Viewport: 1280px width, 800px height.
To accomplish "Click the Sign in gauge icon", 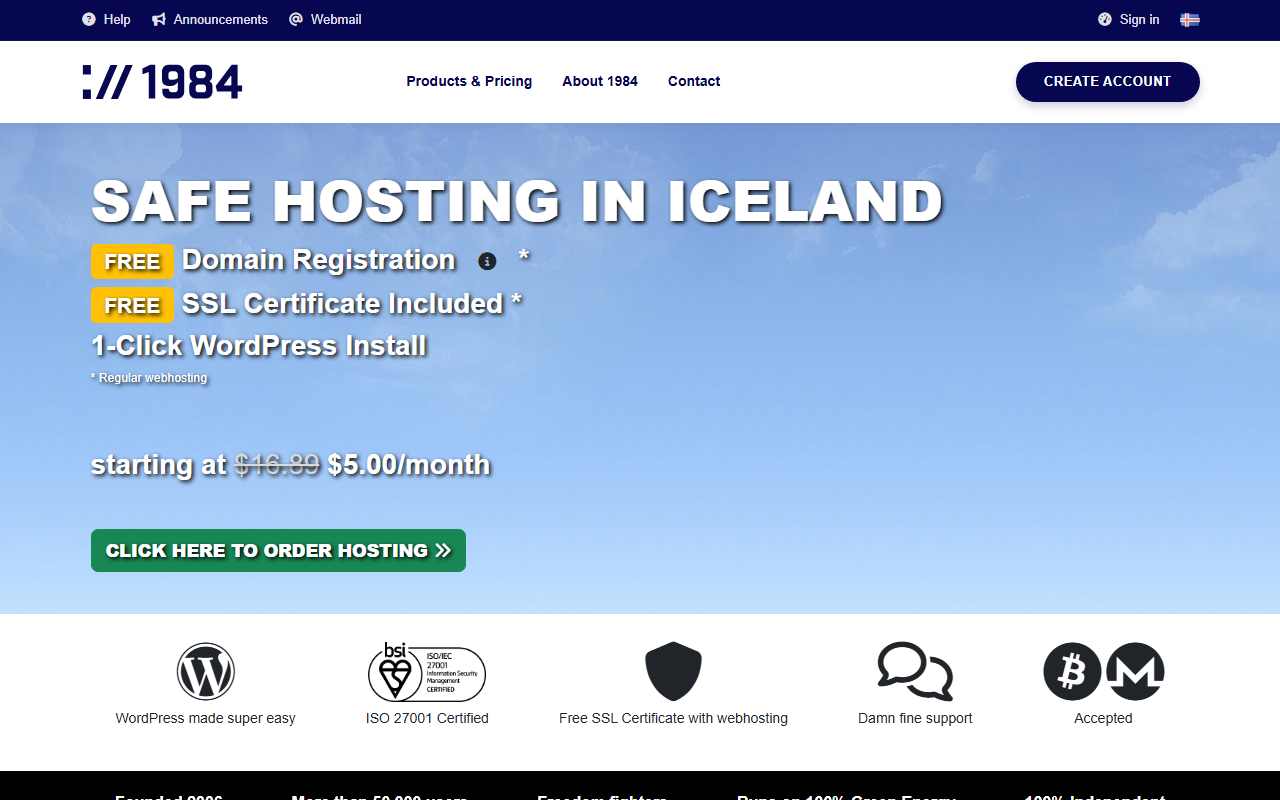I will [x=1105, y=19].
